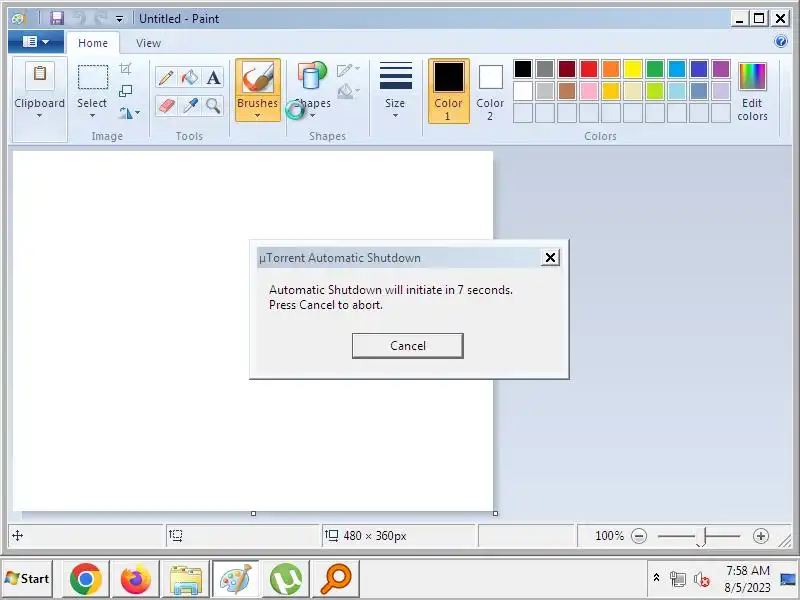Expand the Select dropdown arrow
Viewport: 800px width, 600px height.
click(92, 116)
